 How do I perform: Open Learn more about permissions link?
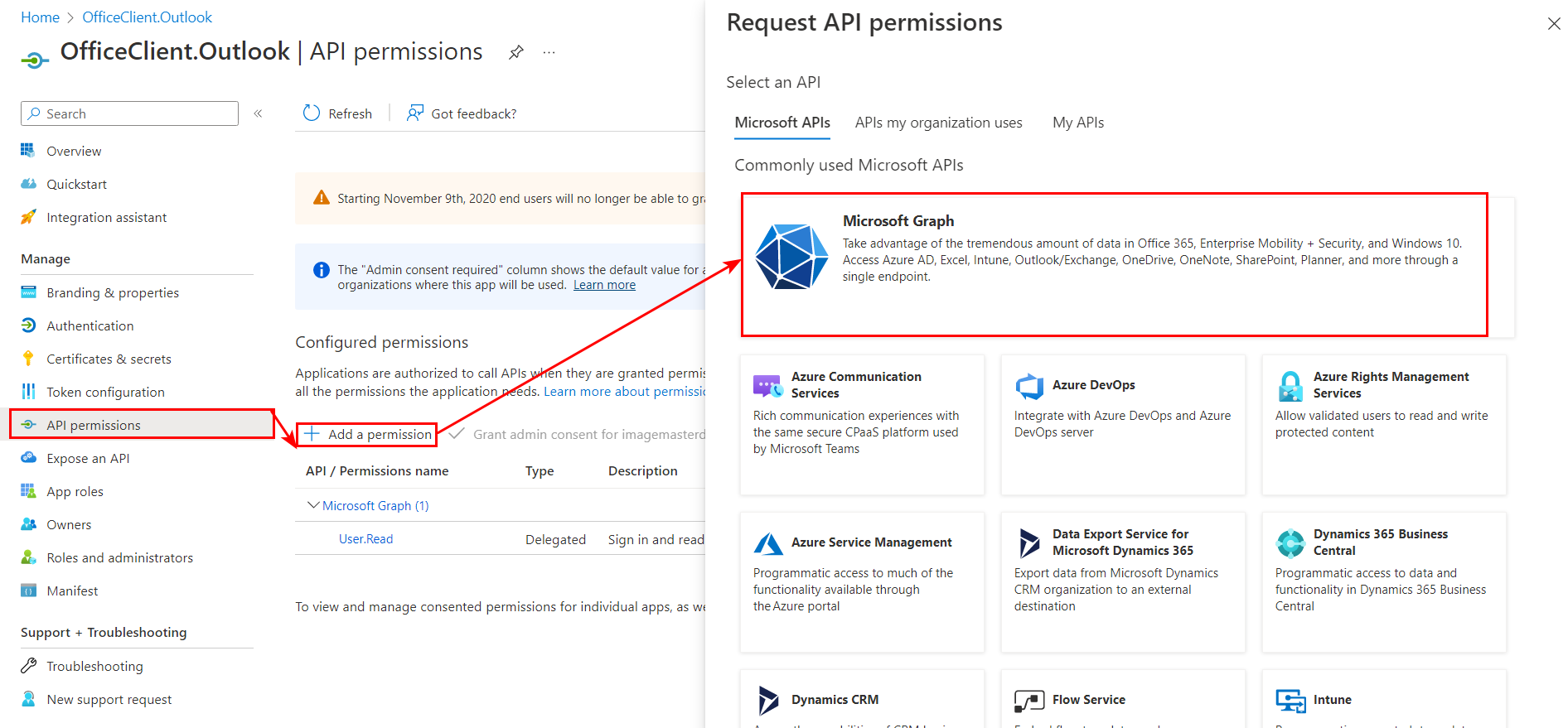(624, 392)
